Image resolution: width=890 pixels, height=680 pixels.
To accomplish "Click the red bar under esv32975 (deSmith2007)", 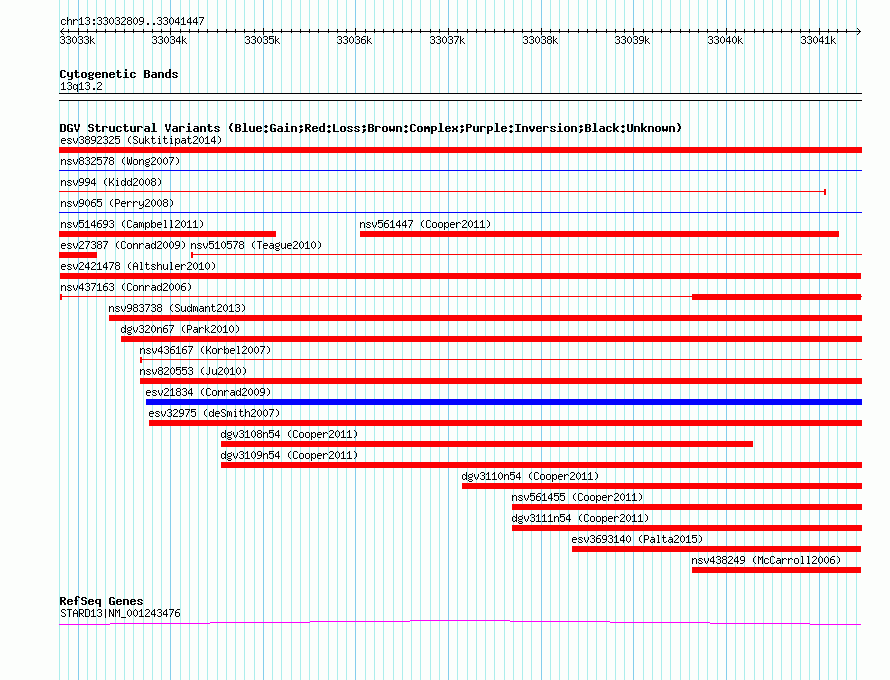I will tap(506, 423).
